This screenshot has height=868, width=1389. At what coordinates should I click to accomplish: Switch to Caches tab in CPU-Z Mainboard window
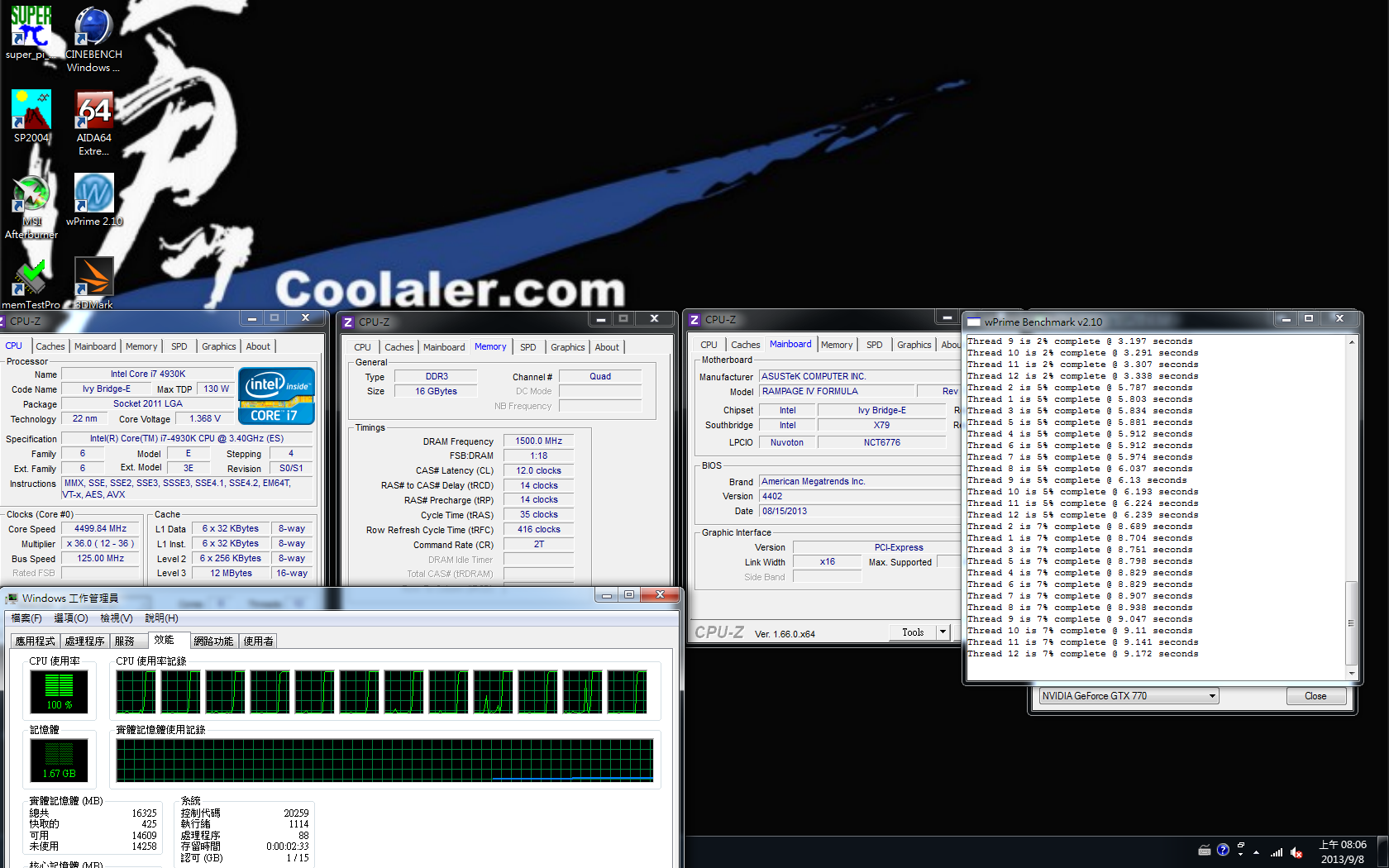click(745, 345)
